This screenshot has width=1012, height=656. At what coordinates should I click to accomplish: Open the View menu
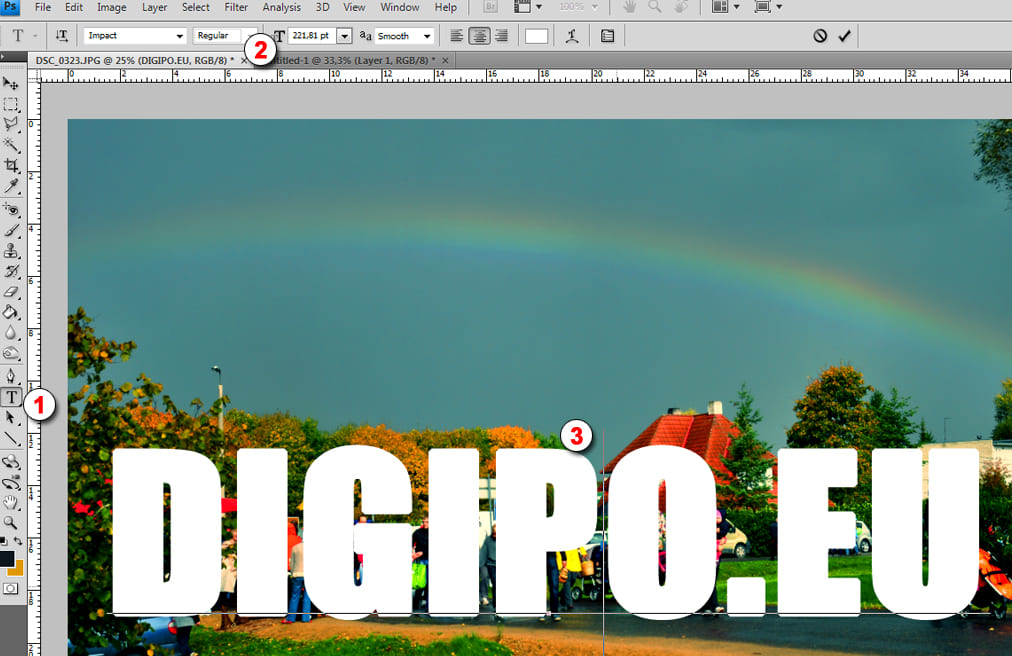[354, 7]
